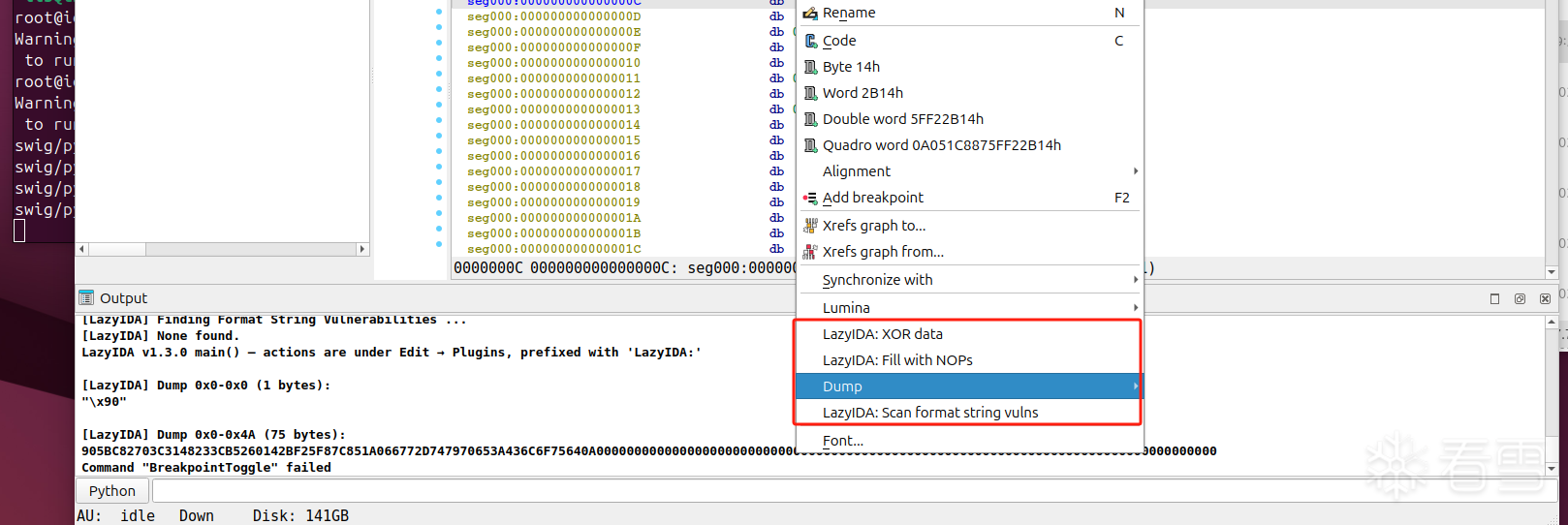
Task: Click the Word 2B14h data icon
Action: tap(811, 93)
